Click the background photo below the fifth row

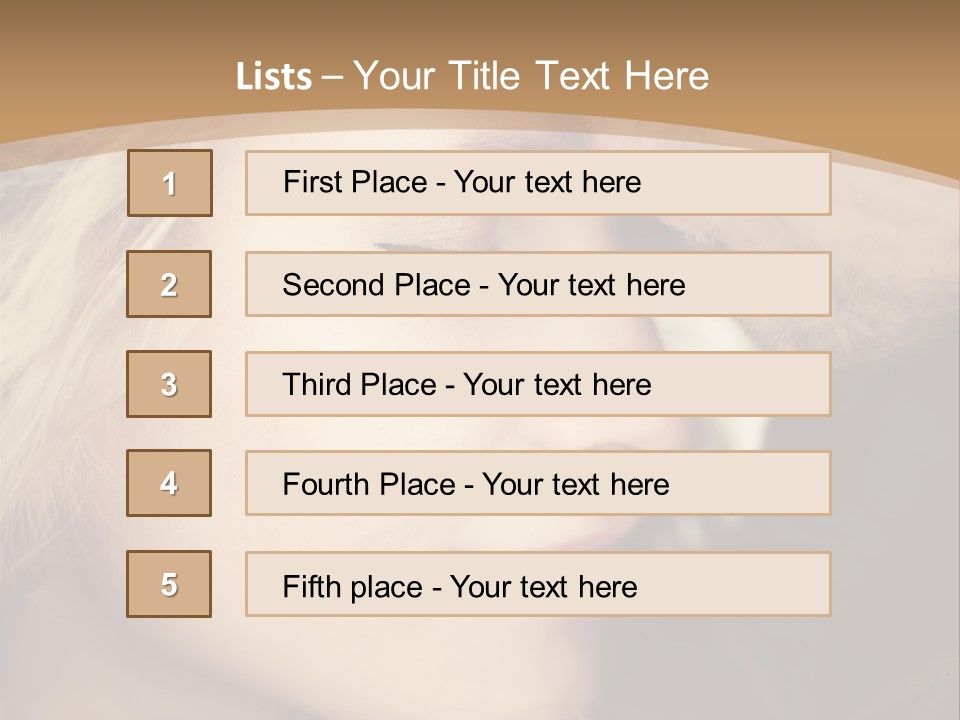point(480,670)
